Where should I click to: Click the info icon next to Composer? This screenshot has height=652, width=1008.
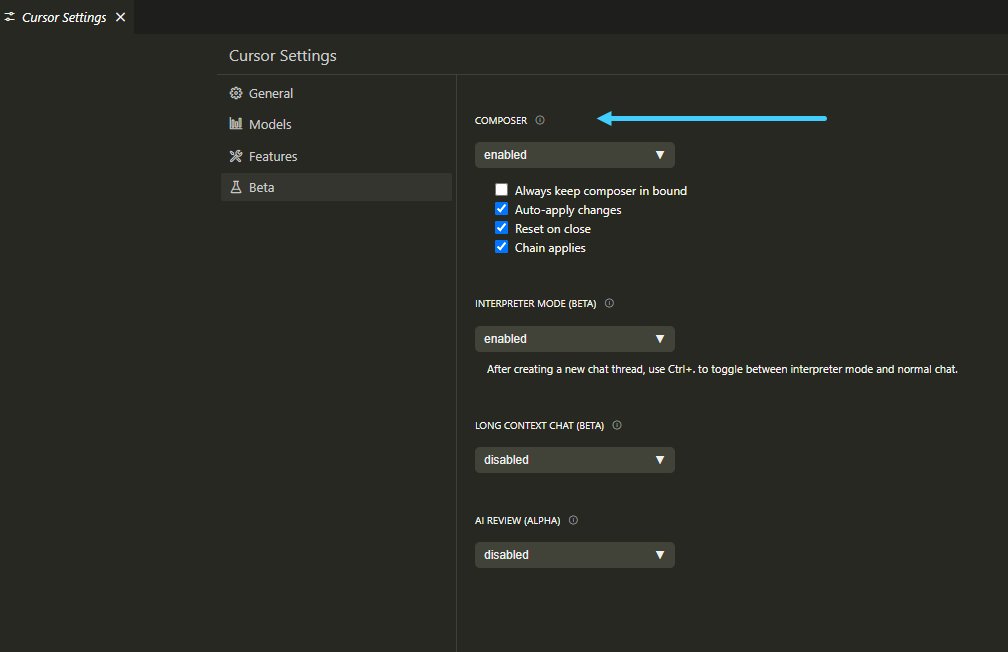point(540,120)
